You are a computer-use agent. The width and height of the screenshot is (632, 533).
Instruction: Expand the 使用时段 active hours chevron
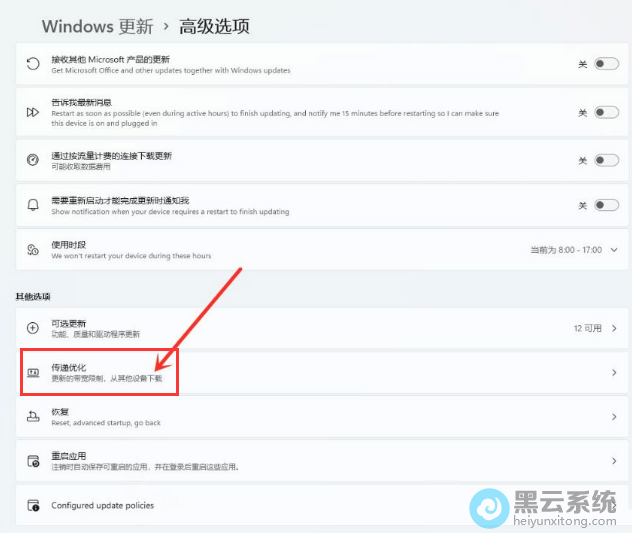[x=614, y=250]
